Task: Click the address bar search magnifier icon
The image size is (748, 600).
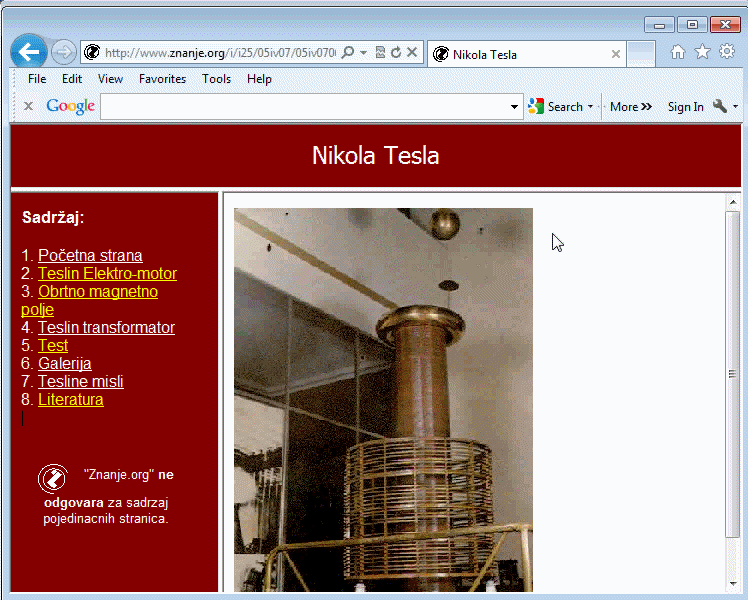Action: (x=348, y=53)
